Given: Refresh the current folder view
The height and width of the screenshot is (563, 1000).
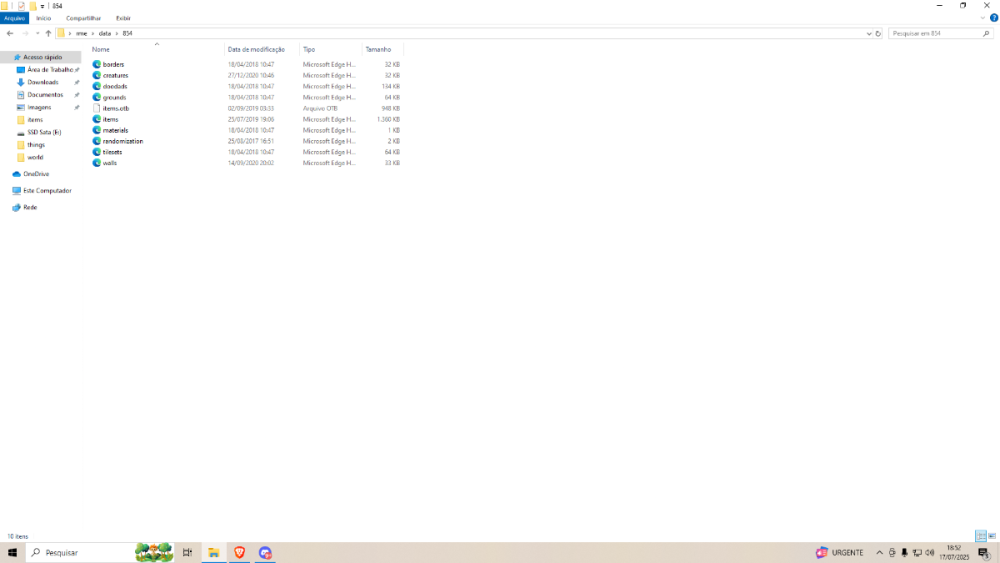Looking at the screenshot, I should point(878,33).
